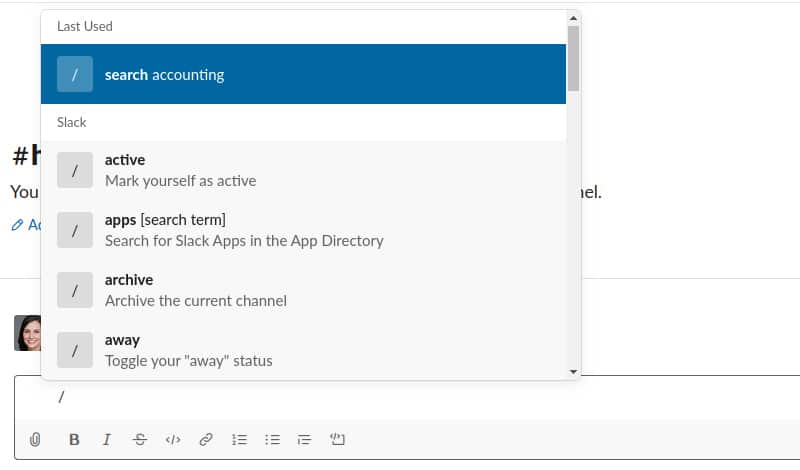The height and width of the screenshot is (470, 800).
Task: Toggle italic formatting
Action: (107, 439)
